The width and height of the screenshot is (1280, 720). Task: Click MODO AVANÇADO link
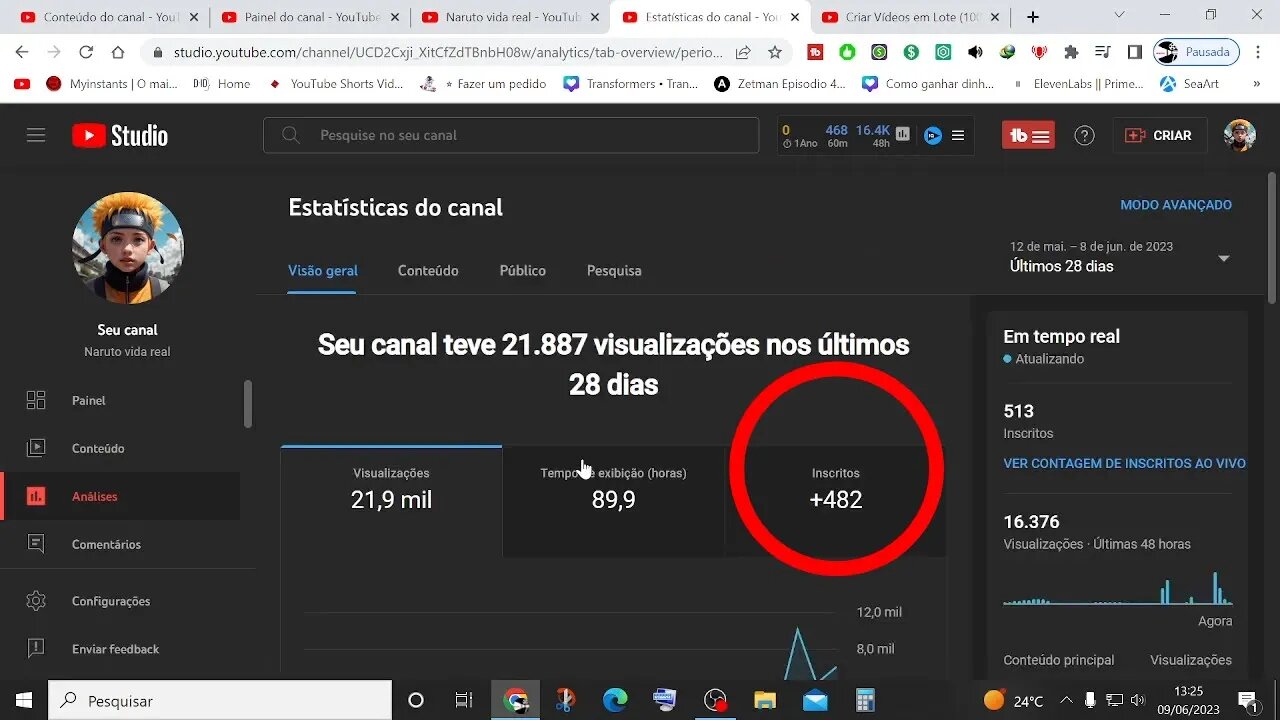tap(1176, 205)
